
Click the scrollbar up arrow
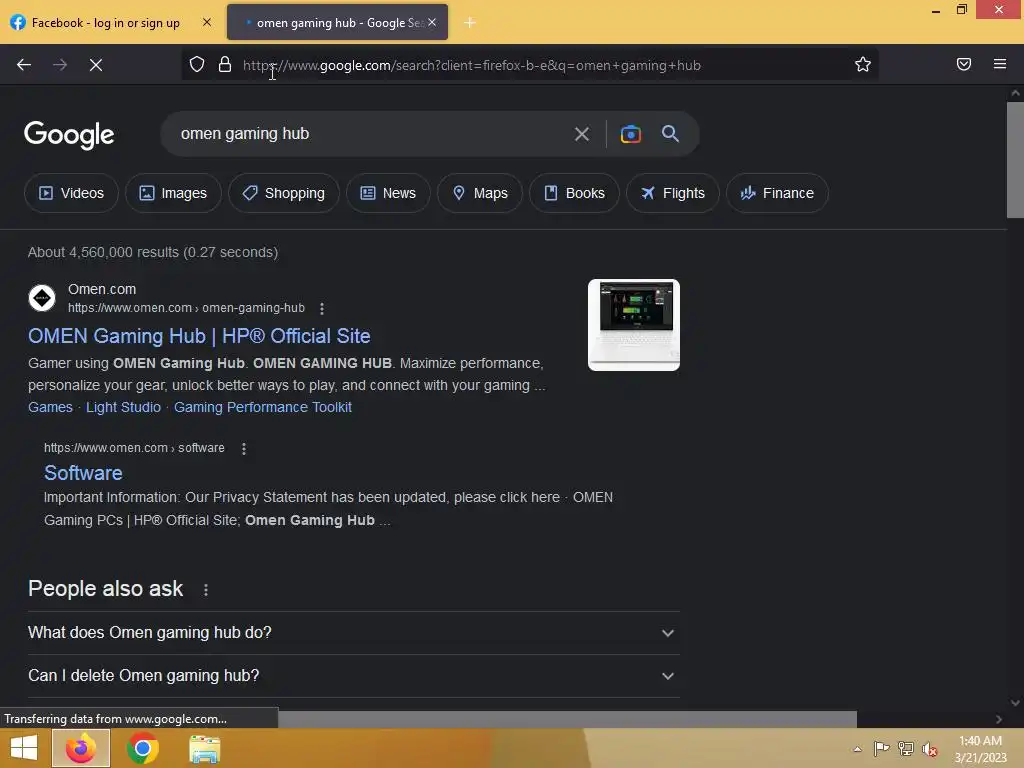point(1015,93)
